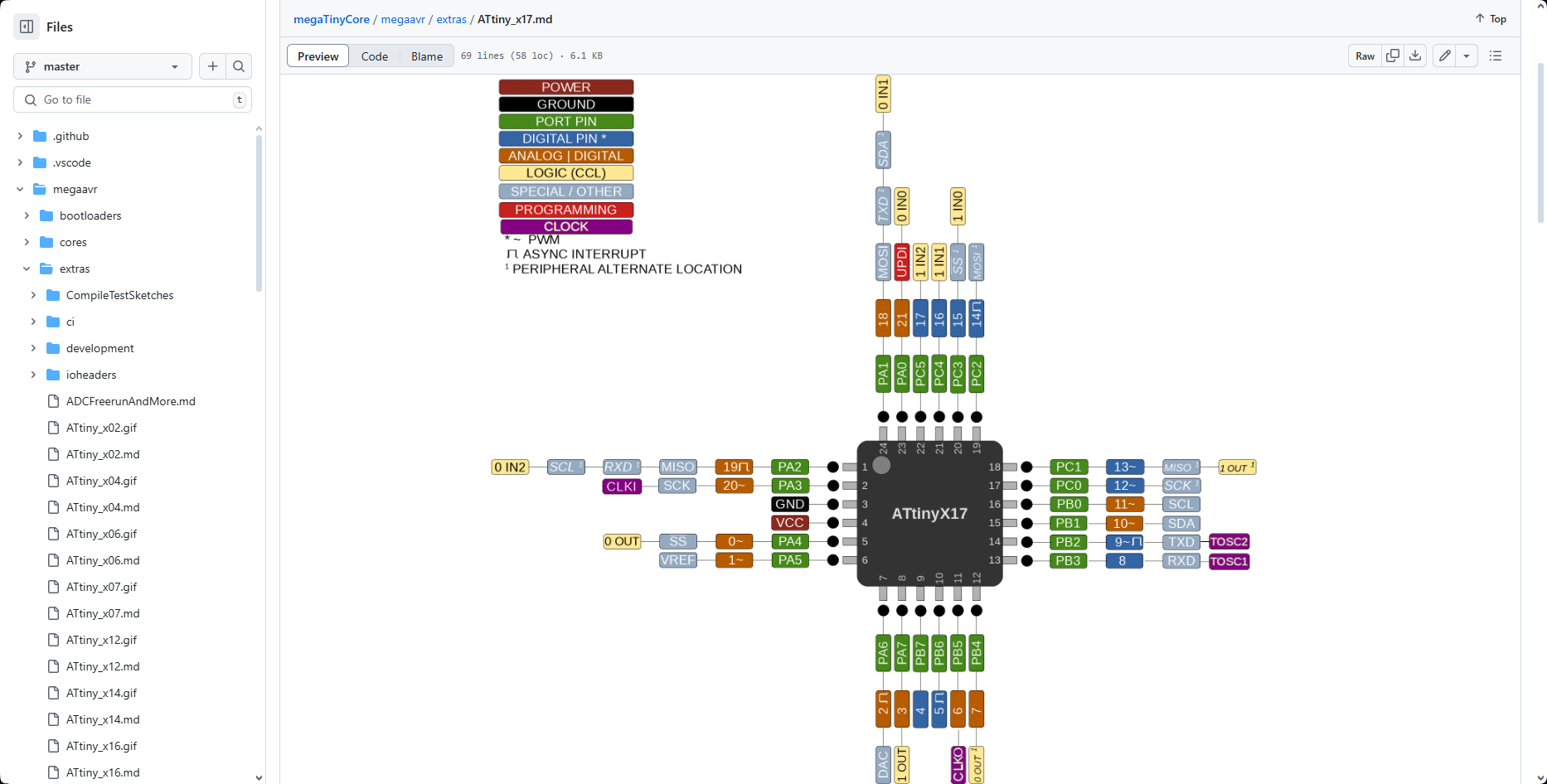Switch to the Code tab
This screenshot has height=784, width=1547.
click(375, 56)
